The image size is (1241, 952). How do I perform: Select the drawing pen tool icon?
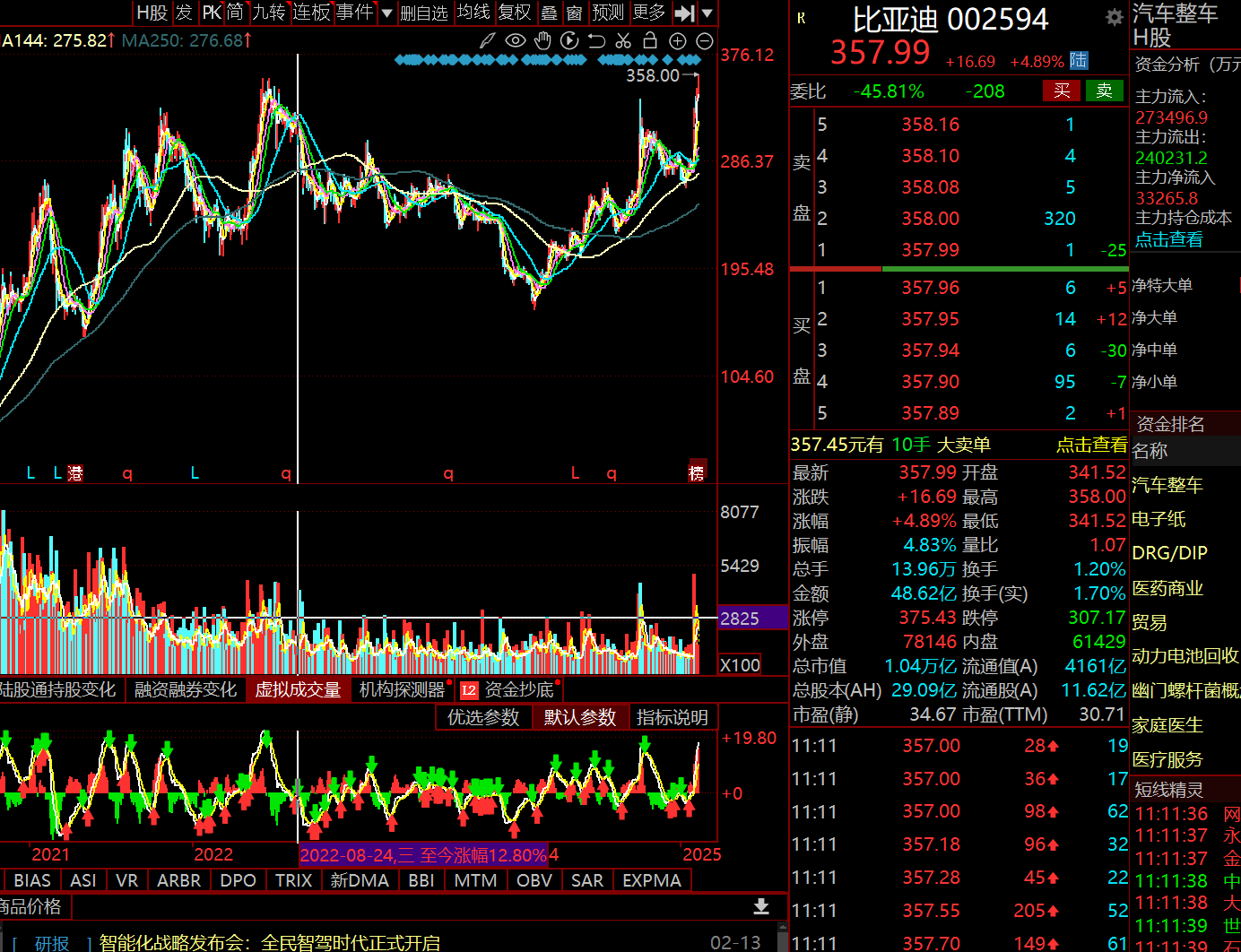[x=487, y=40]
